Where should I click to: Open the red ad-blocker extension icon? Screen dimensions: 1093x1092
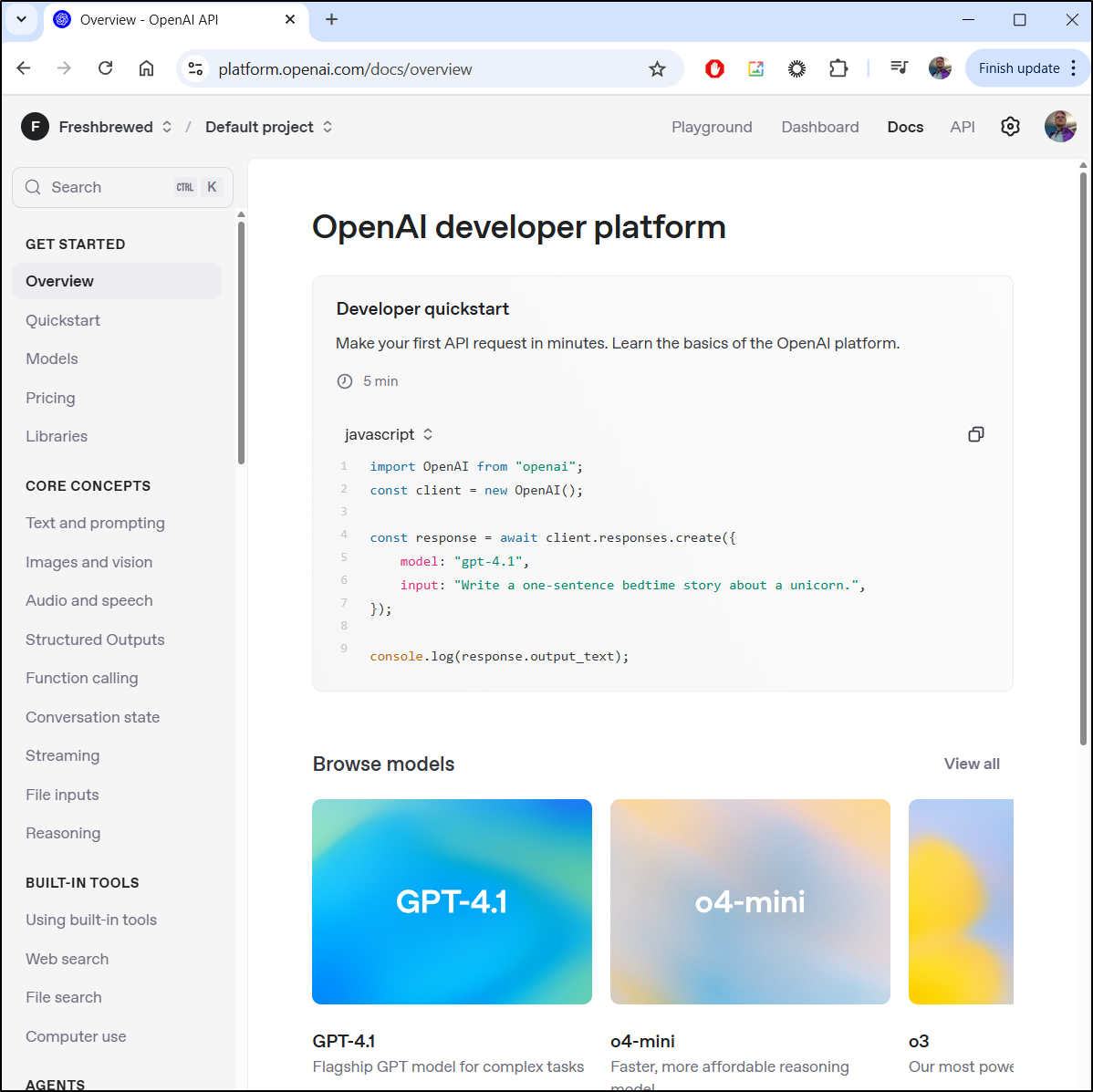(x=714, y=68)
